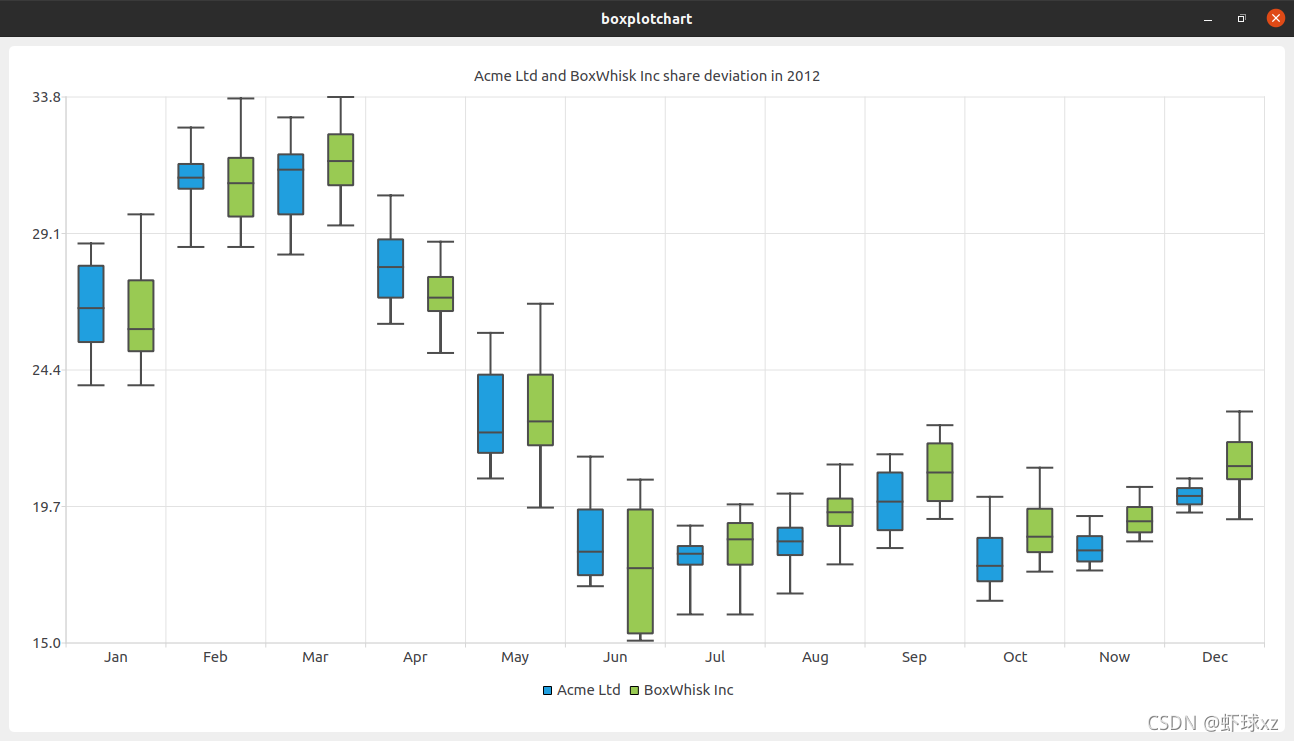This screenshot has height=741, width=1294.
Task: Select the blue Acme Ltd box for May
Action: click(x=491, y=413)
